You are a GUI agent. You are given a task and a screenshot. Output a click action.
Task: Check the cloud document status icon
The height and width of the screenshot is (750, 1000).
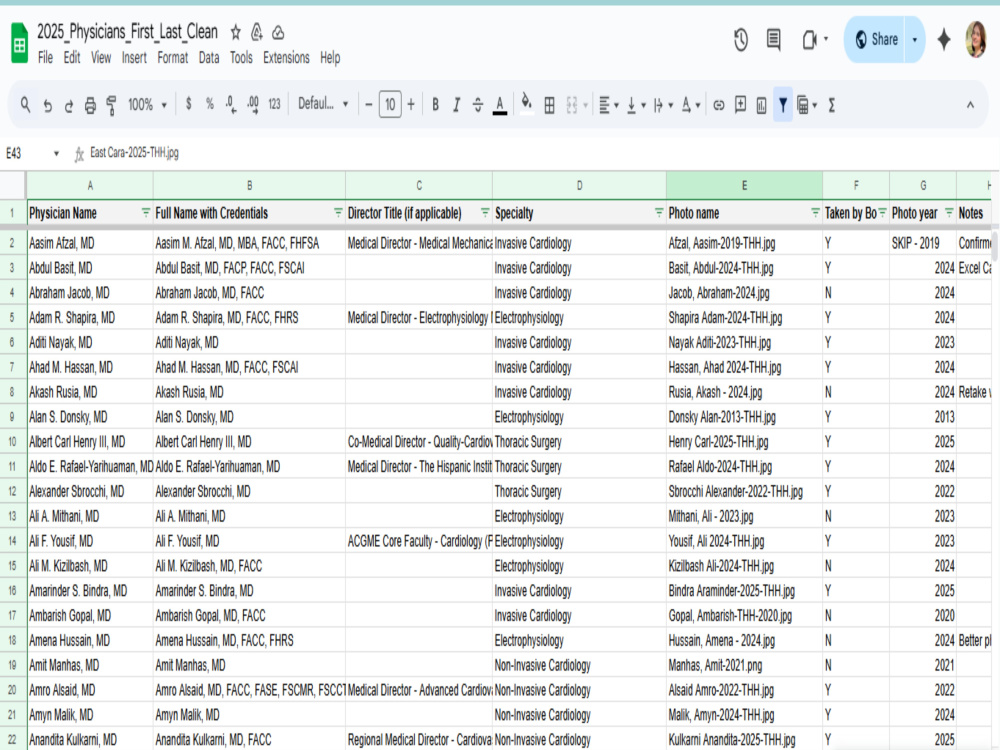pos(278,32)
